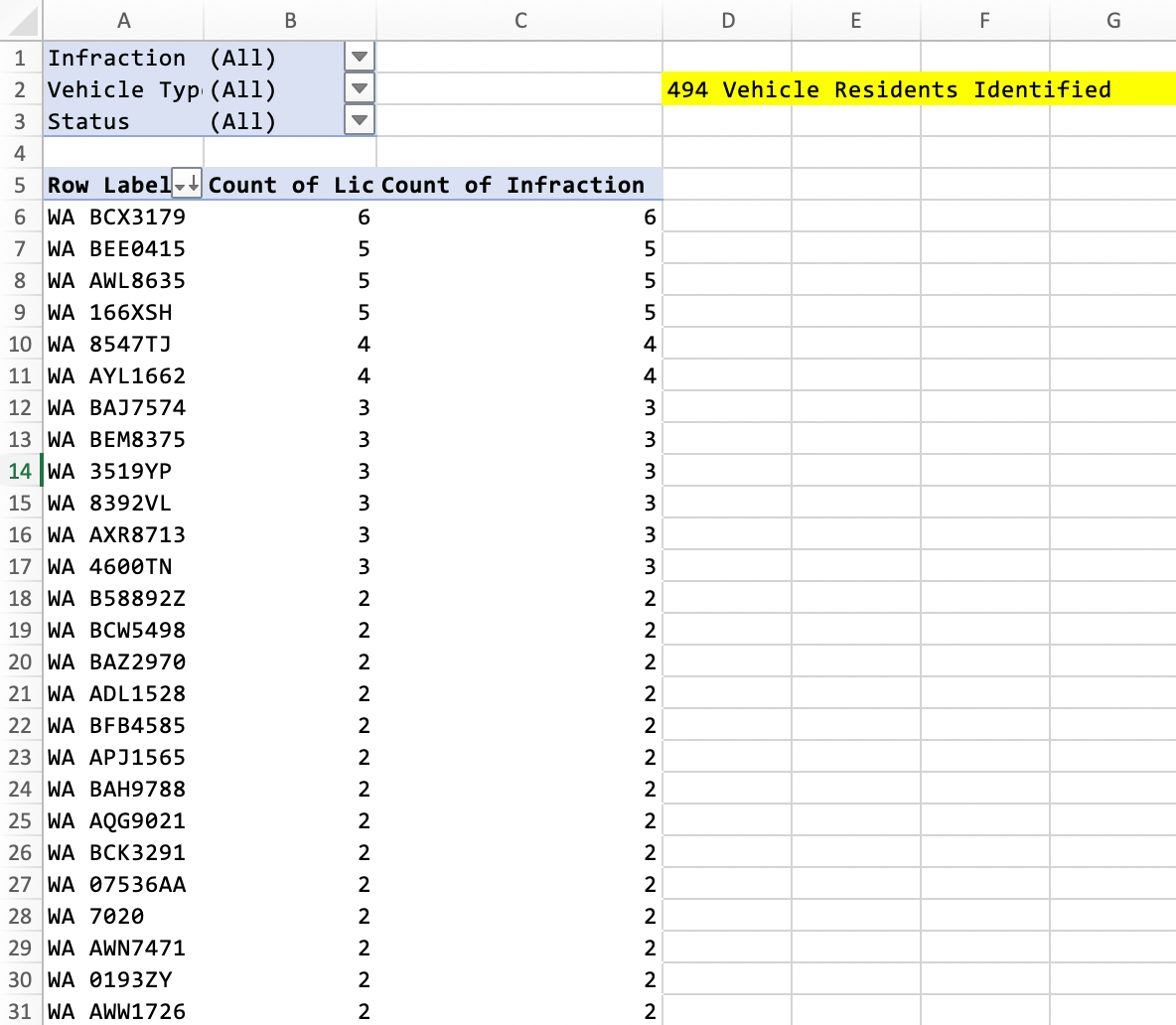Select cell 'WA BAJ7574'
This screenshot has height=1025, width=1176.
click(x=124, y=407)
